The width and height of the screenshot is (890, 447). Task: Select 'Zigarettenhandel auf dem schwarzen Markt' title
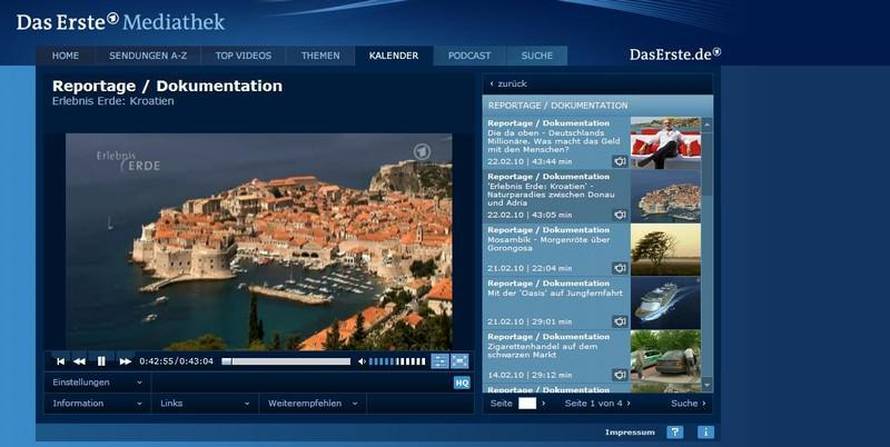point(542,351)
